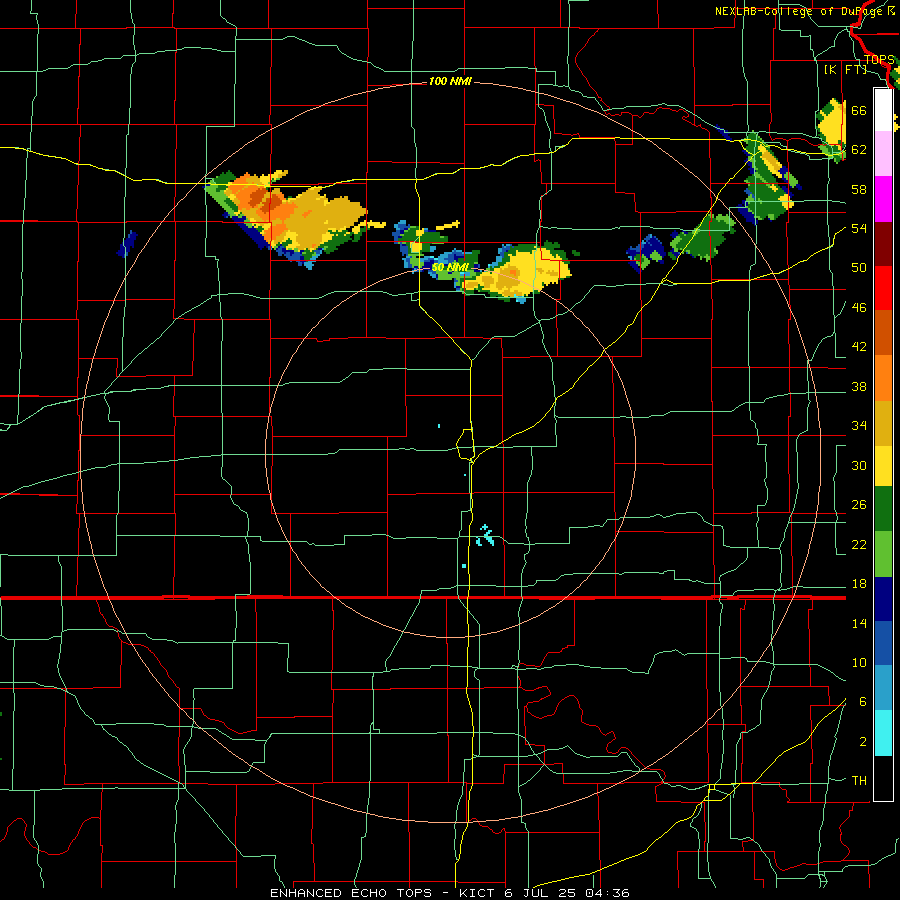Click the TOPS legend title
The height and width of the screenshot is (900, 900).
[x=879, y=60]
